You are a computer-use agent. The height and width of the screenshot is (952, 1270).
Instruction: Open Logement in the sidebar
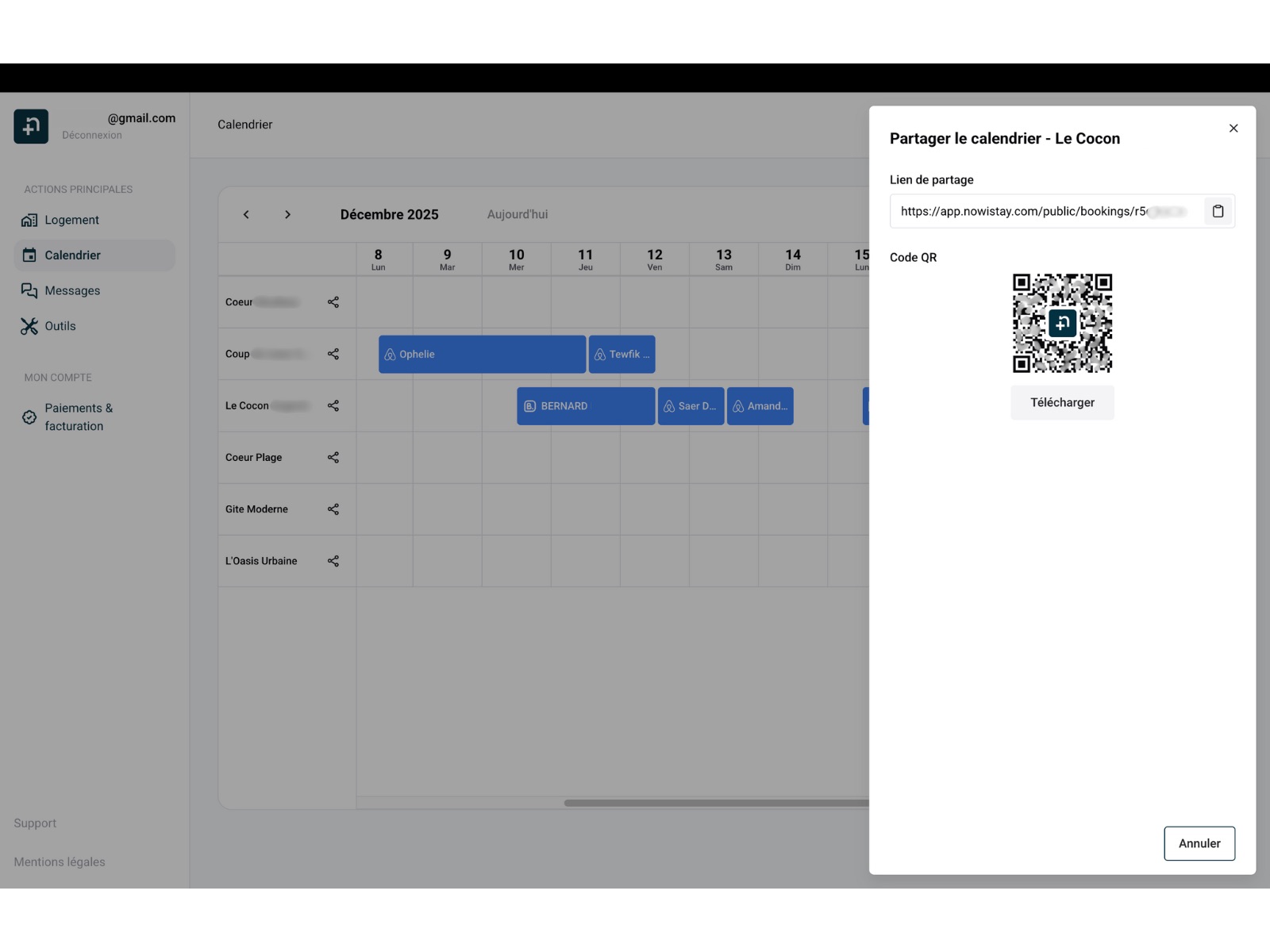point(94,220)
